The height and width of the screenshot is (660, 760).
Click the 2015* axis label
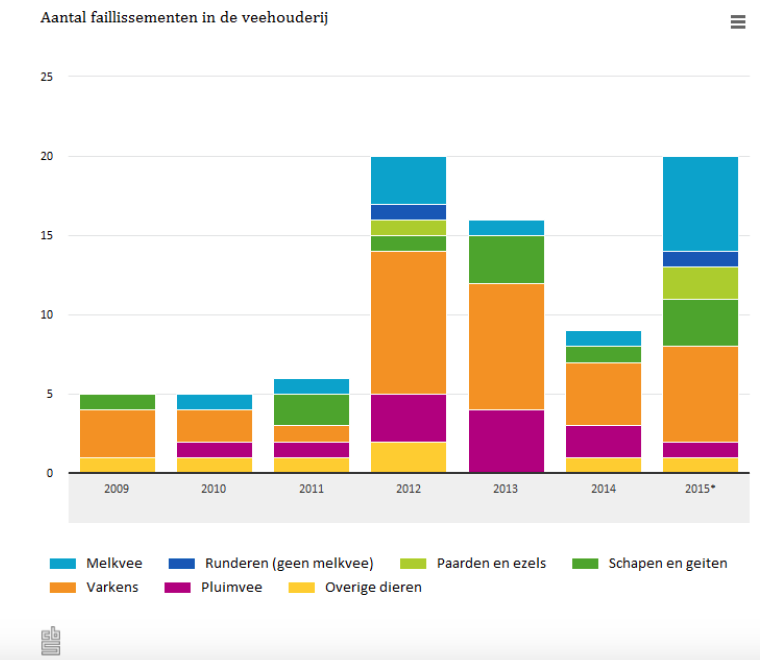click(x=700, y=489)
